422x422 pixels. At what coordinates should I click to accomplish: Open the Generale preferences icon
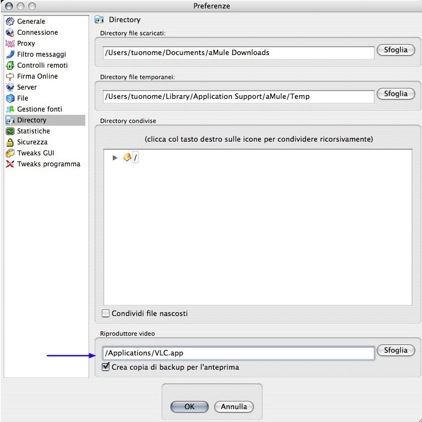click(10, 22)
